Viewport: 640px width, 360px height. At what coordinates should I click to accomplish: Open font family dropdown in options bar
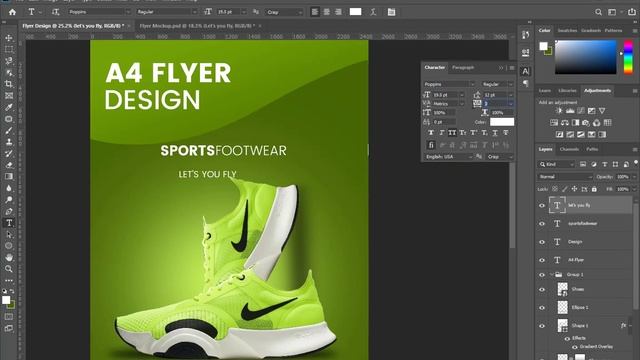[128, 12]
